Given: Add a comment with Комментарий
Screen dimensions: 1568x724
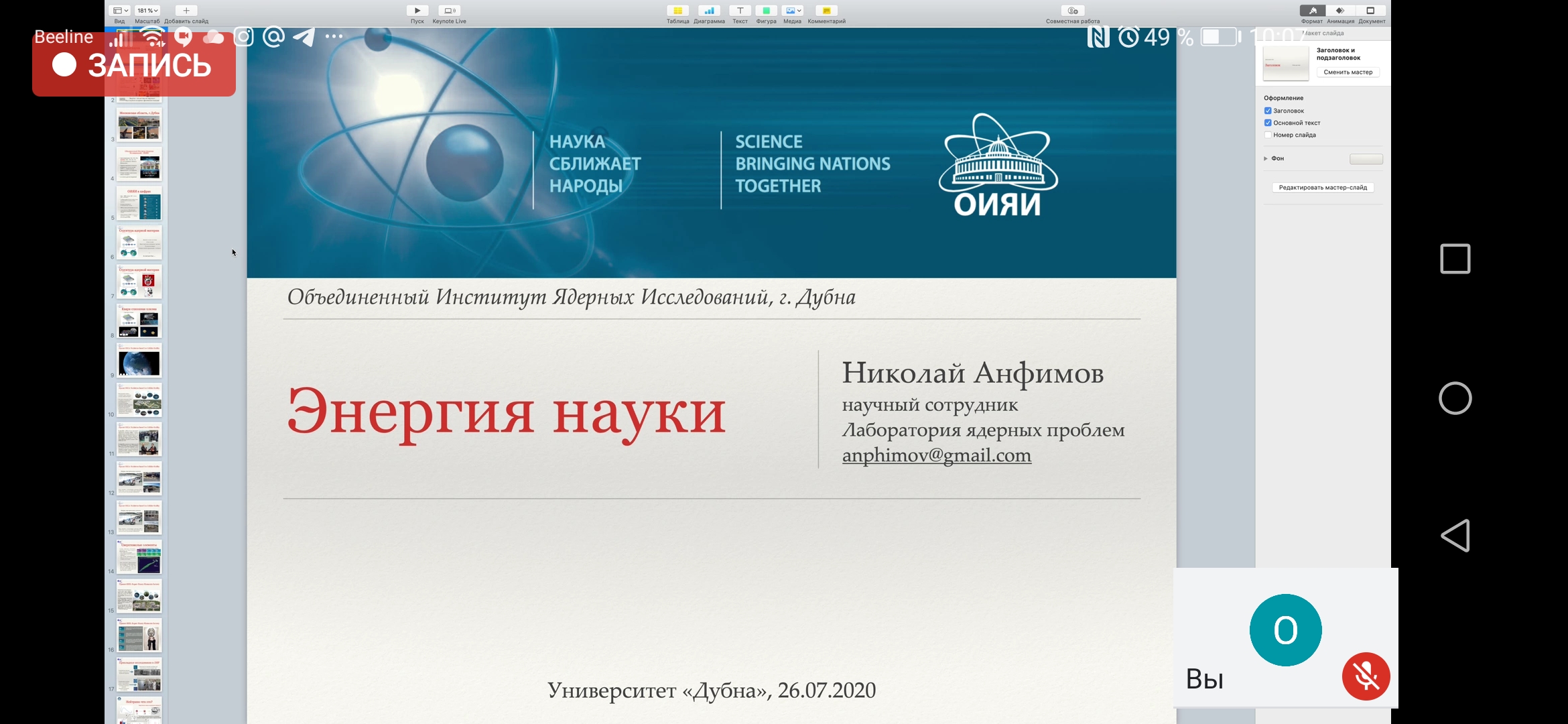Looking at the screenshot, I should (x=826, y=11).
